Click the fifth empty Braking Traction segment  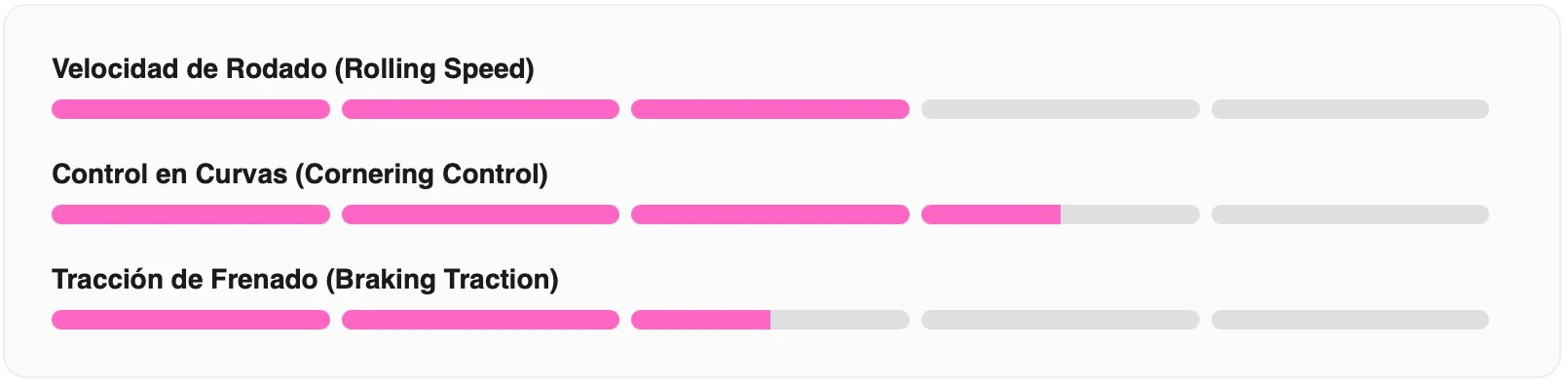(1350, 320)
